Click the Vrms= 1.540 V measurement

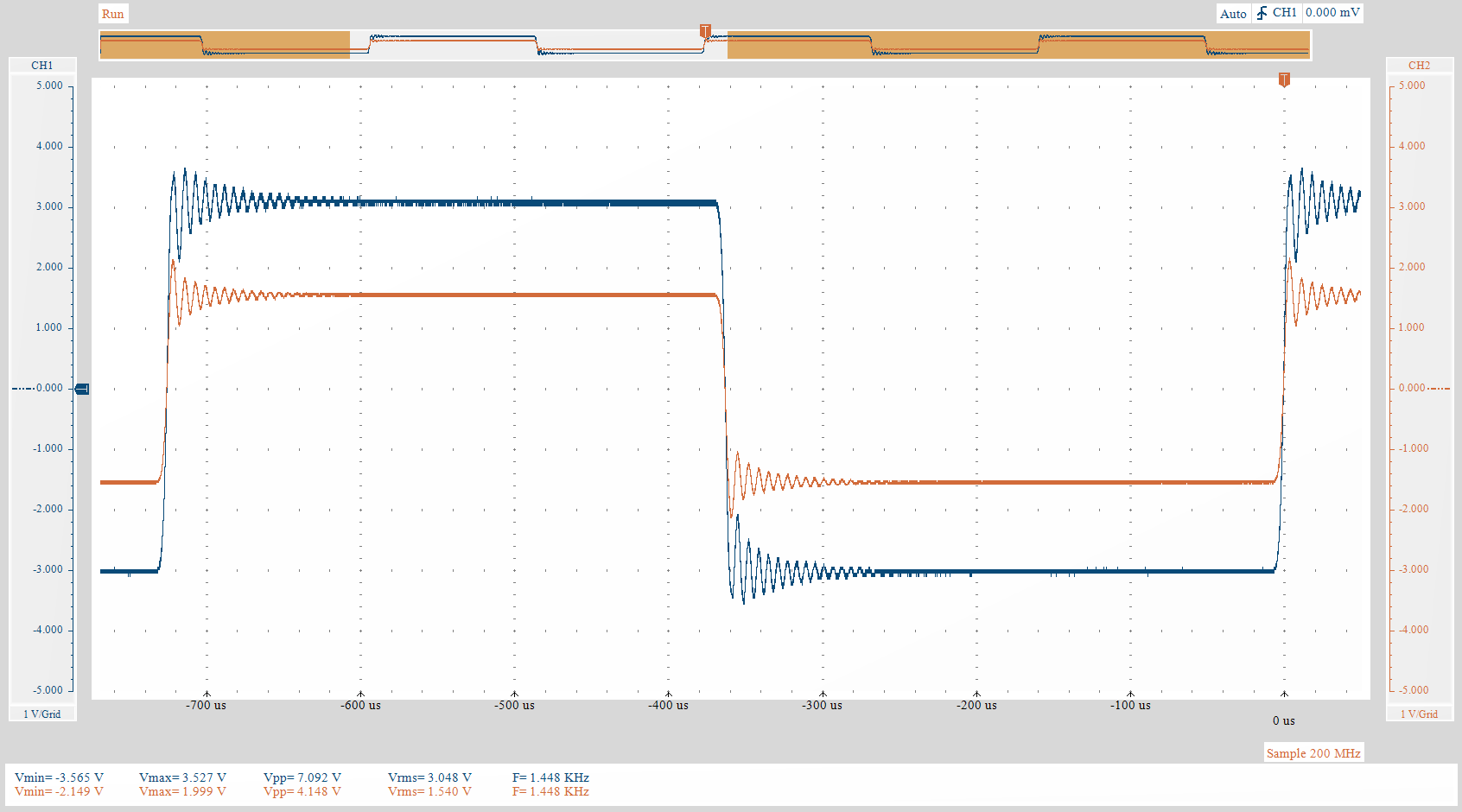pos(429,791)
